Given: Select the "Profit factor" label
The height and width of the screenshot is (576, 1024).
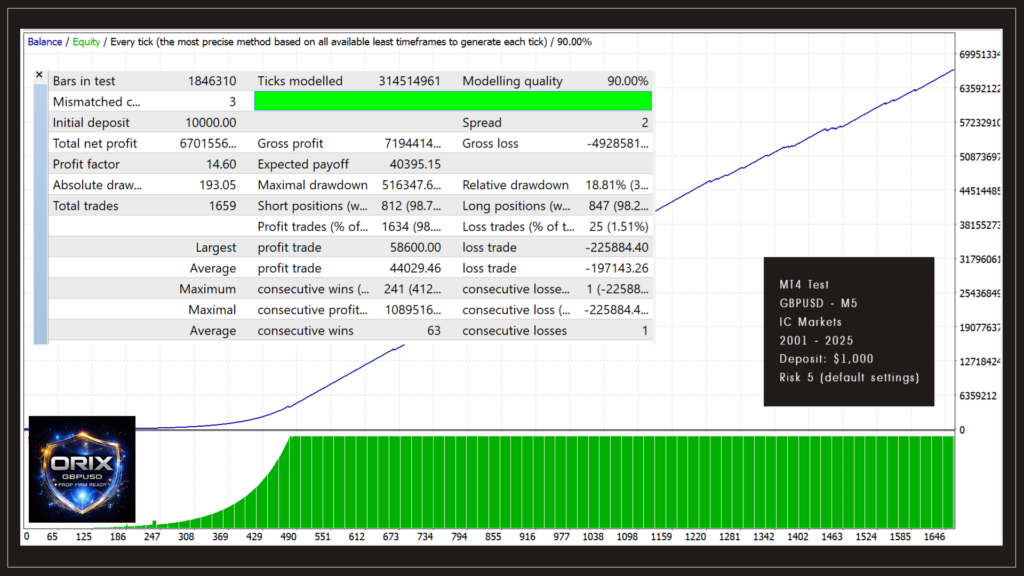Looking at the screenshot, I should [86, 165].
